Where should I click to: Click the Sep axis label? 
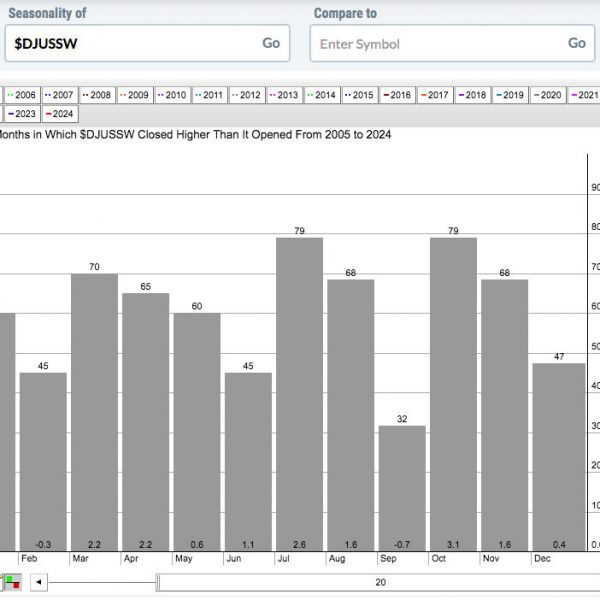pyautogui.click(x=388, y=558)
